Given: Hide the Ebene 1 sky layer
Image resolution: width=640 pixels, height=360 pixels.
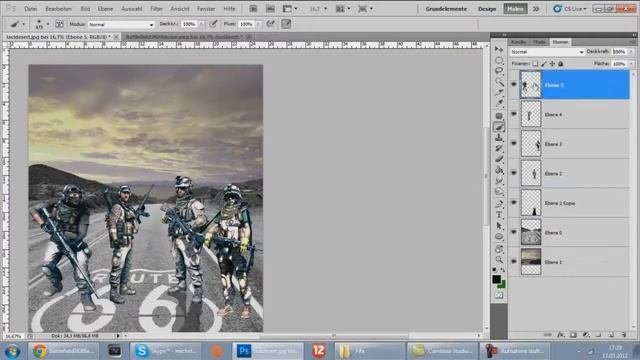Looking at the screenshot, I should tap(513, 261).
